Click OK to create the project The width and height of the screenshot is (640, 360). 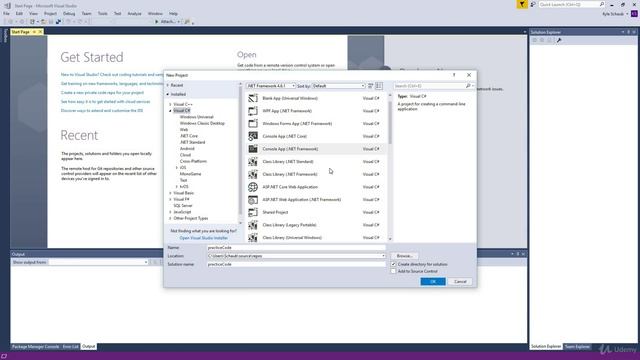433,282
